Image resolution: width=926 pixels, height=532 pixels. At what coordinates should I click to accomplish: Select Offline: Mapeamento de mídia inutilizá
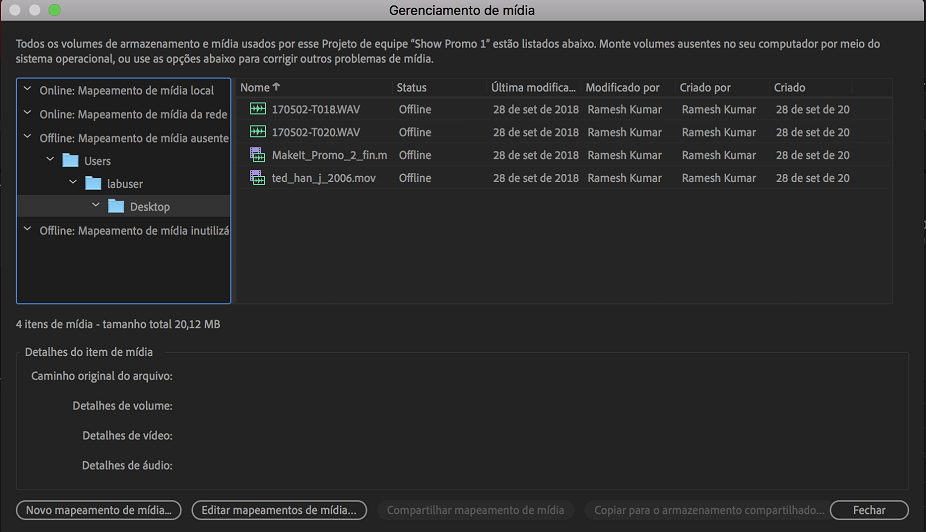(x=134, y=230)
